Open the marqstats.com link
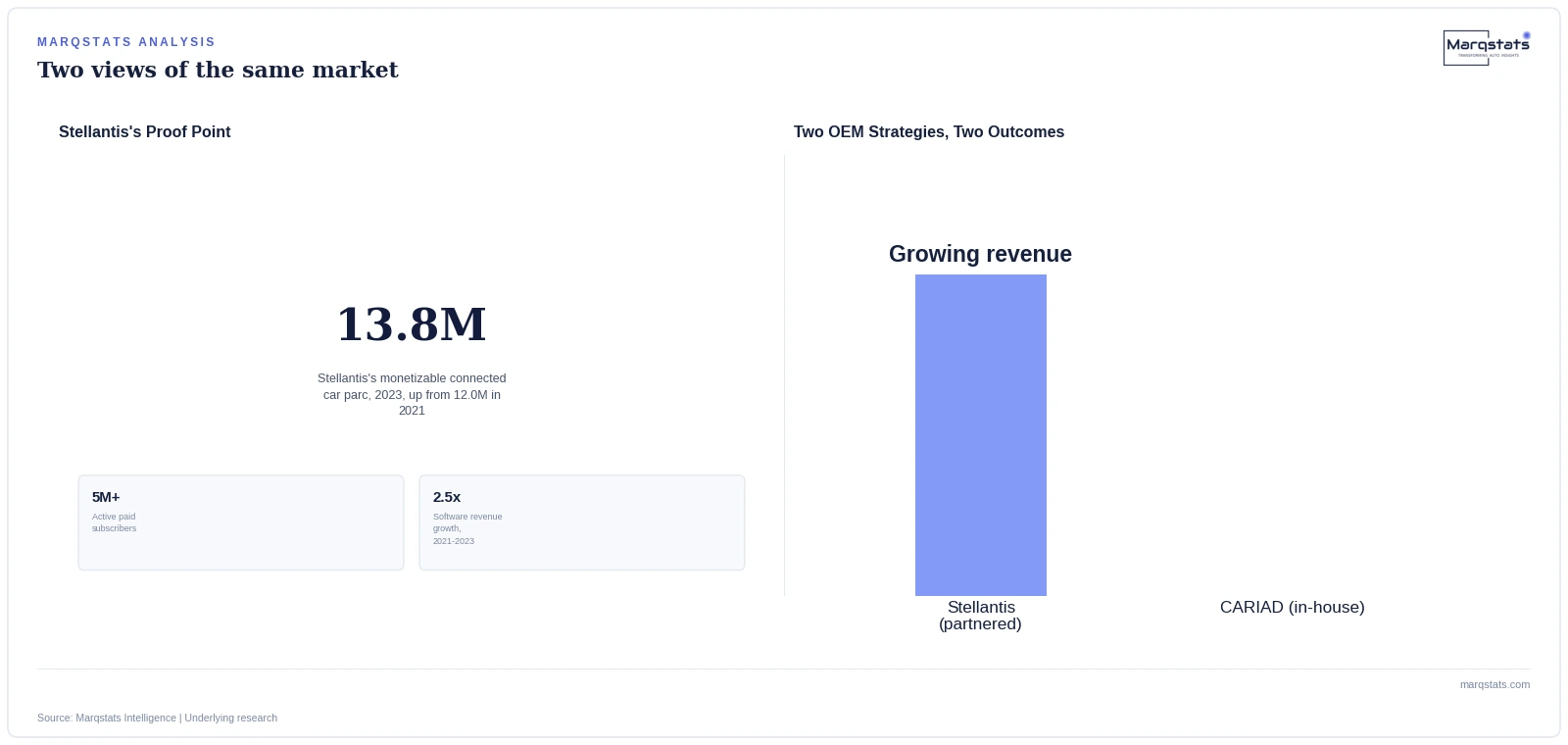The width and height of the screenshot is (1568, 745). point(1494,684)
